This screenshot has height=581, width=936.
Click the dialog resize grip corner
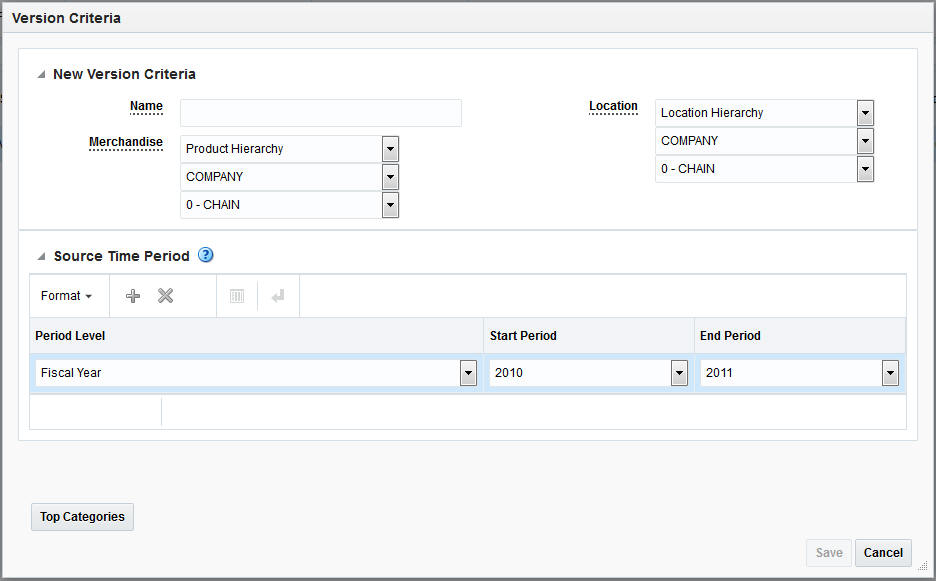[922, 566]
